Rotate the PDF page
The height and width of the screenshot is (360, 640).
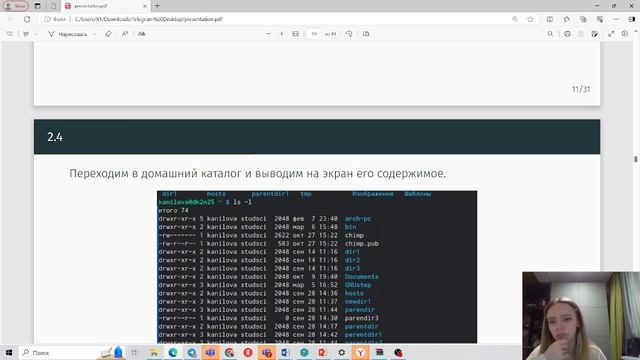[x=349, y=34]
